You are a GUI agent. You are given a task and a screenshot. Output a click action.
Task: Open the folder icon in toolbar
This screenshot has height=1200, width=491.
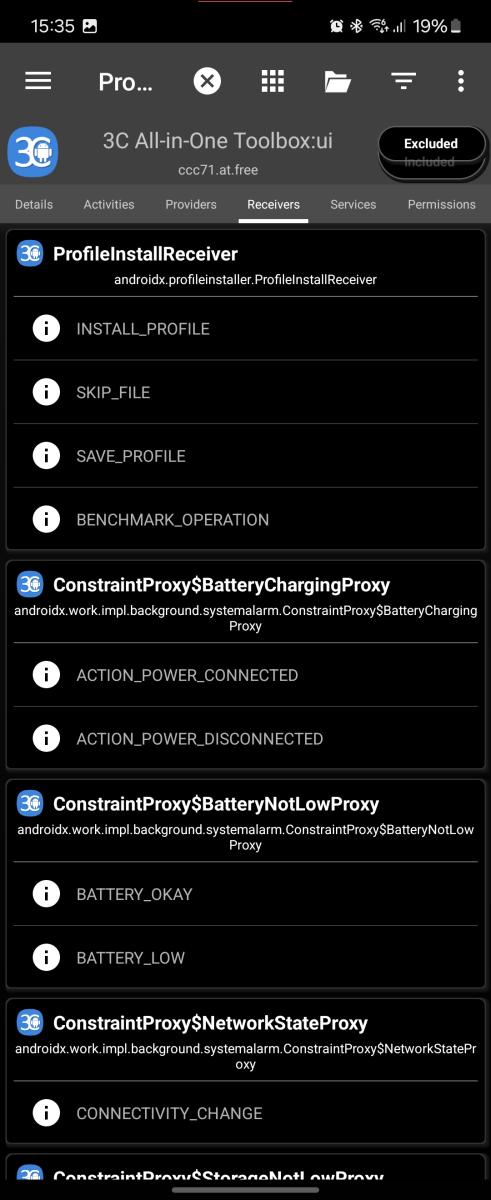coord(338,81)
